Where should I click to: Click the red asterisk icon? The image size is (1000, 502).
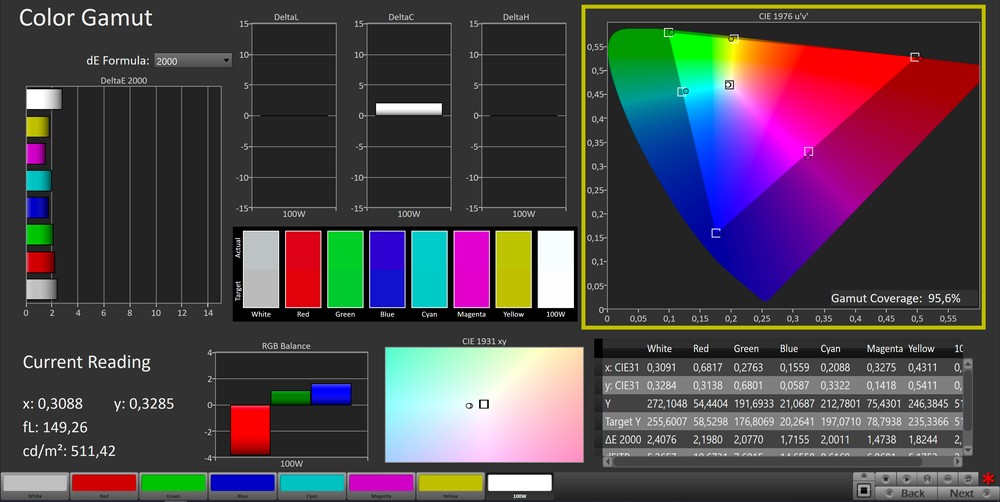(x=988, y=478)
